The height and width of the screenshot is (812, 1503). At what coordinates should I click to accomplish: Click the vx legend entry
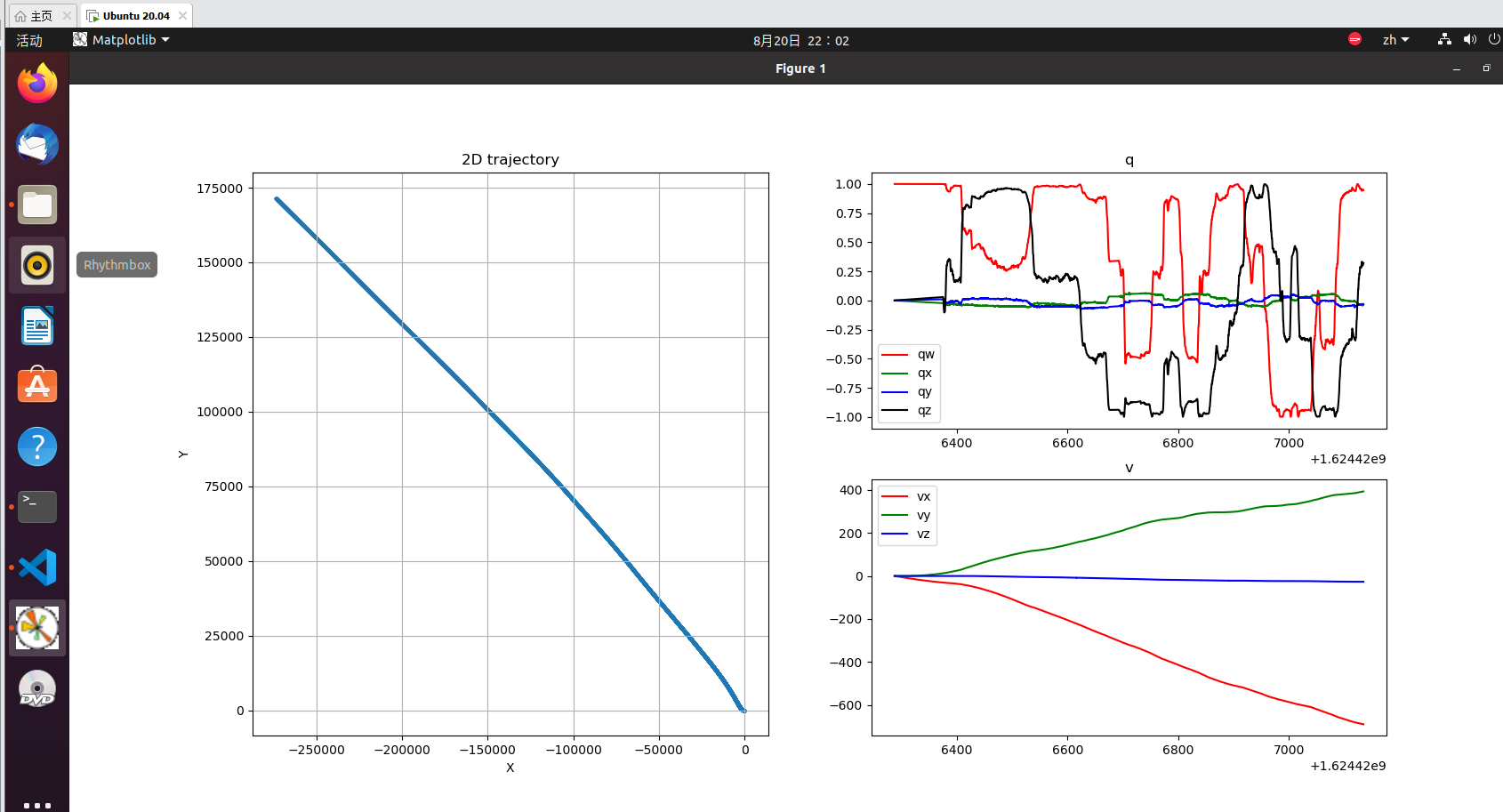tap(907, 496)
